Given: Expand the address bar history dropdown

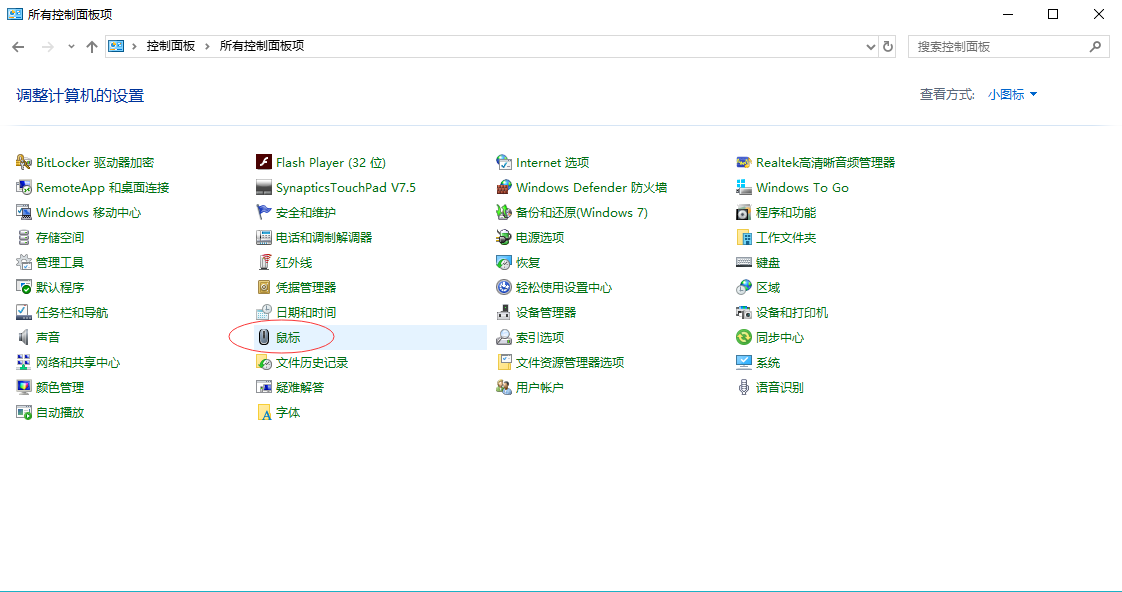Looking at the screenshot, I should (870, 46).
